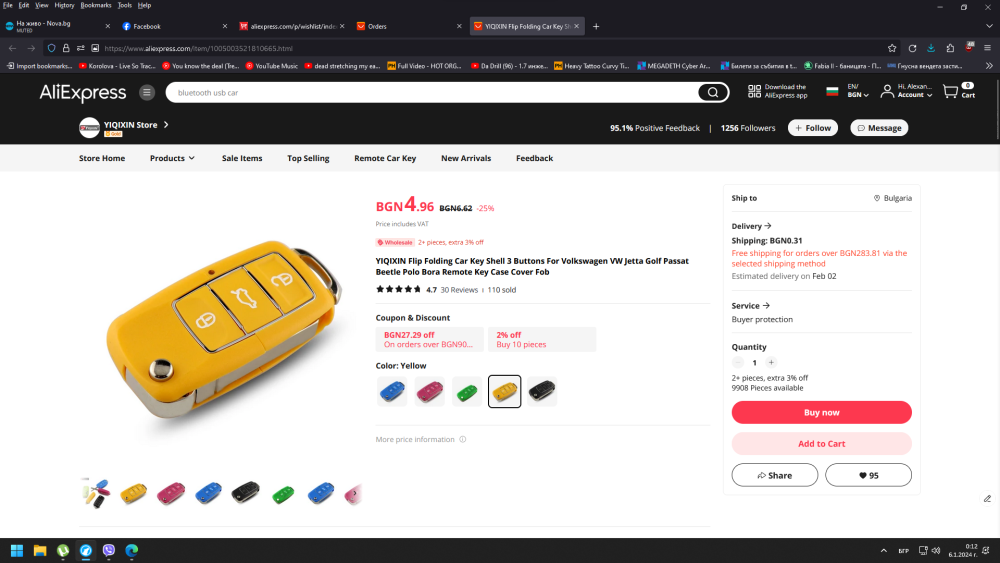
Task: Open Viber from the taskbar
Action: coord(108,550)
